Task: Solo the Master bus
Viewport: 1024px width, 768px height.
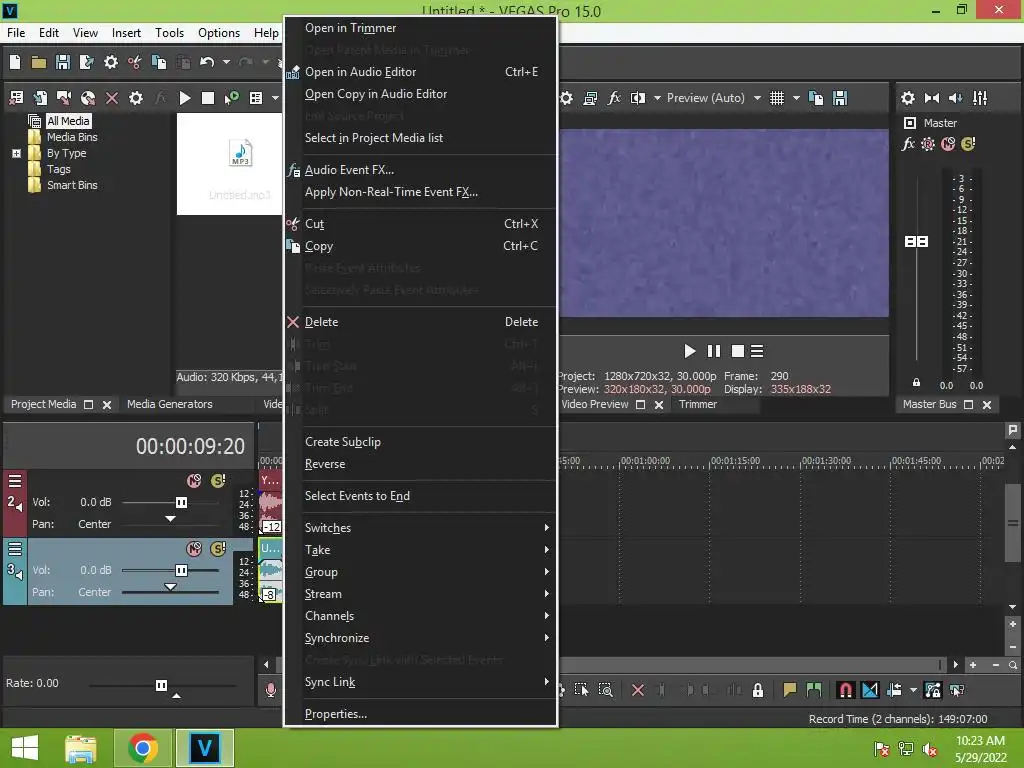Action: 968,144
